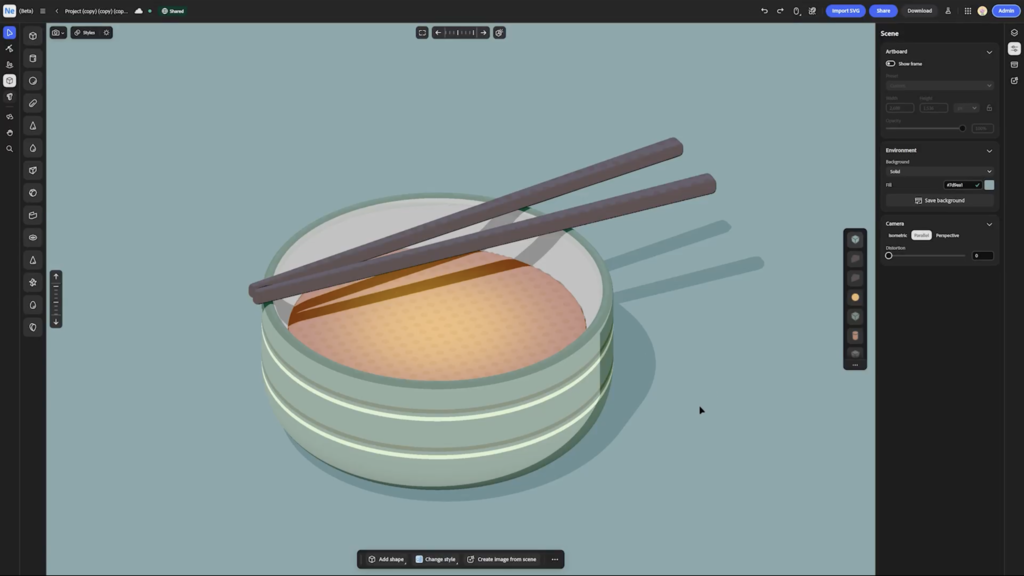Pick the cylinder shape in the palette
The image size is (1024, 576).
pyautogui.click(x=33, y=58)
